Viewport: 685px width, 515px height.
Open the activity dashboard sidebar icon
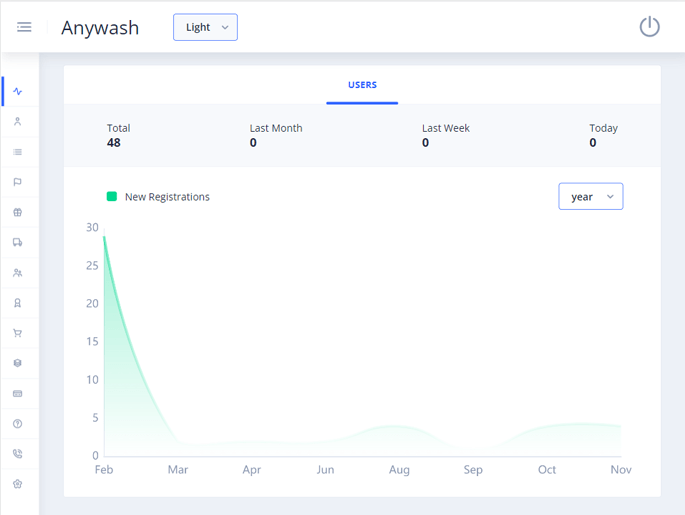17,91
